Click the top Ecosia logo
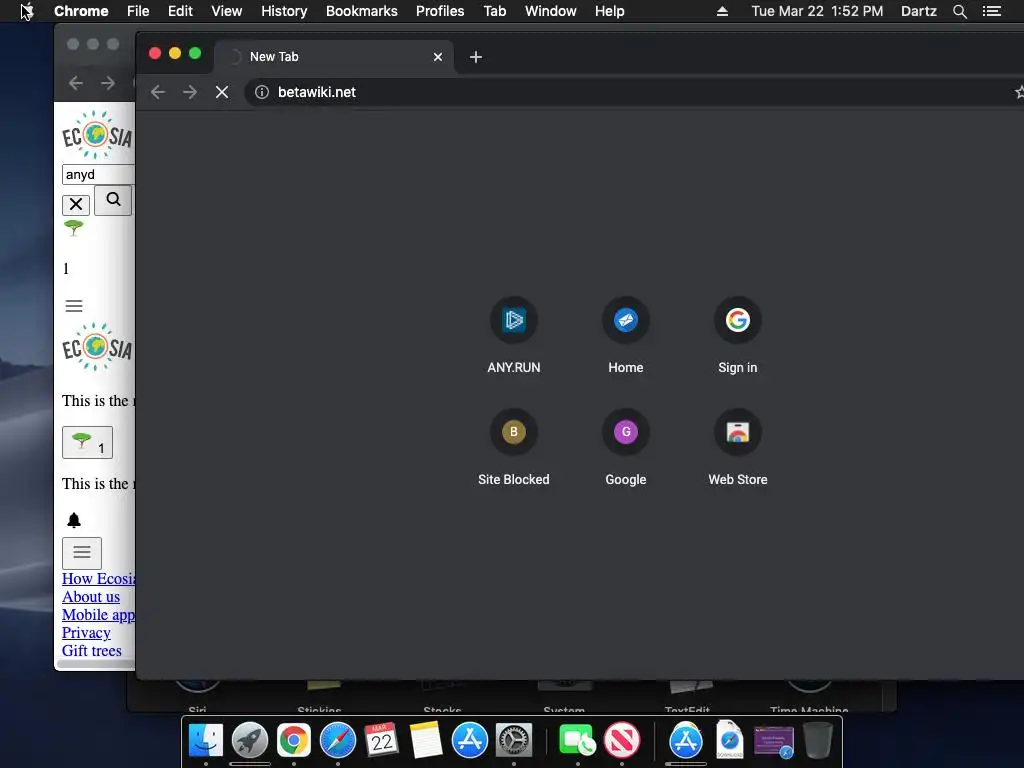Image resolution: width=1024 pixels, height=768 pixels. pyautogui.click(x=97, y=135)
